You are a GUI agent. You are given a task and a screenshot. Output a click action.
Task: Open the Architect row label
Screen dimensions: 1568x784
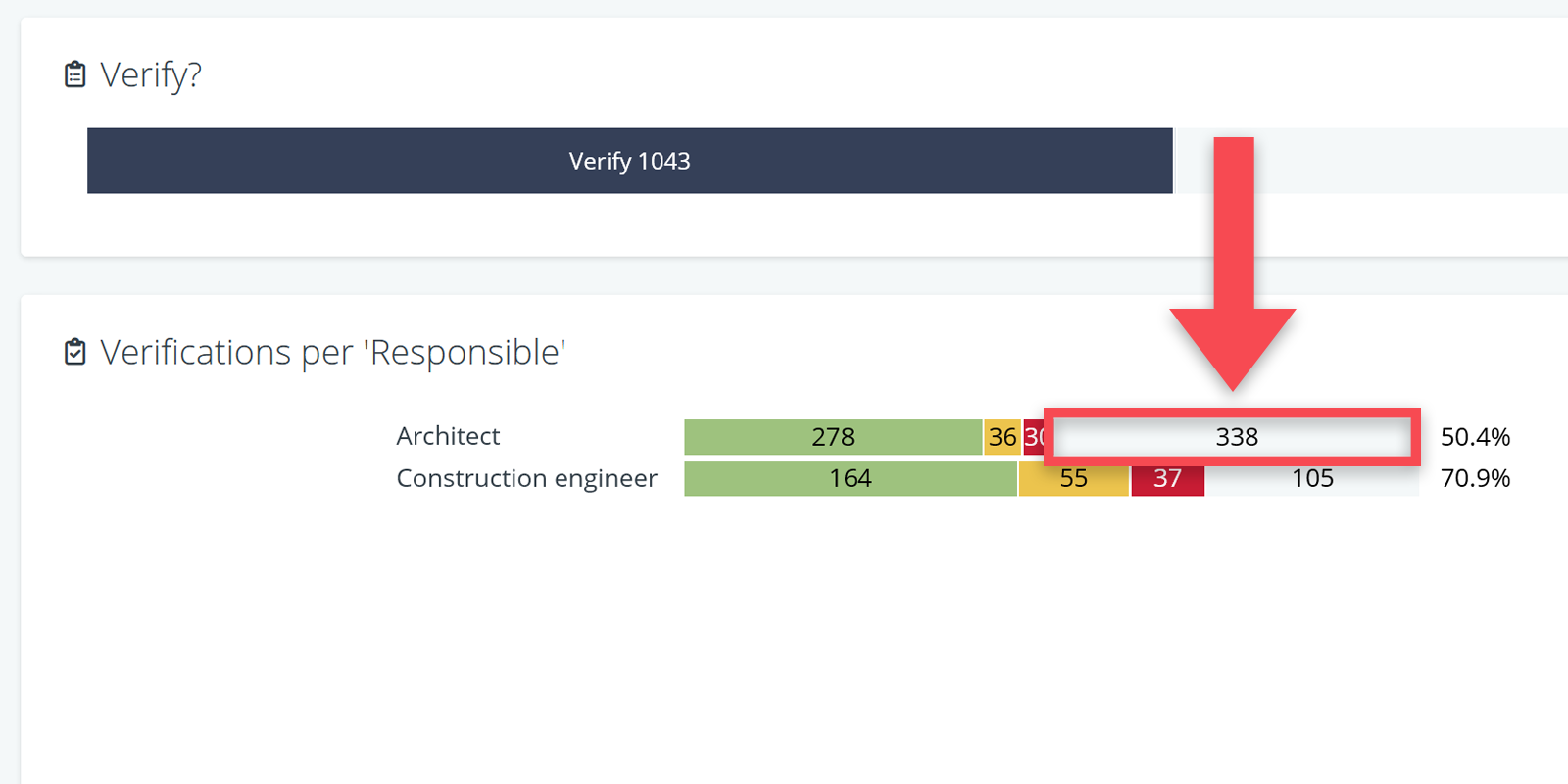coord(448,436)
